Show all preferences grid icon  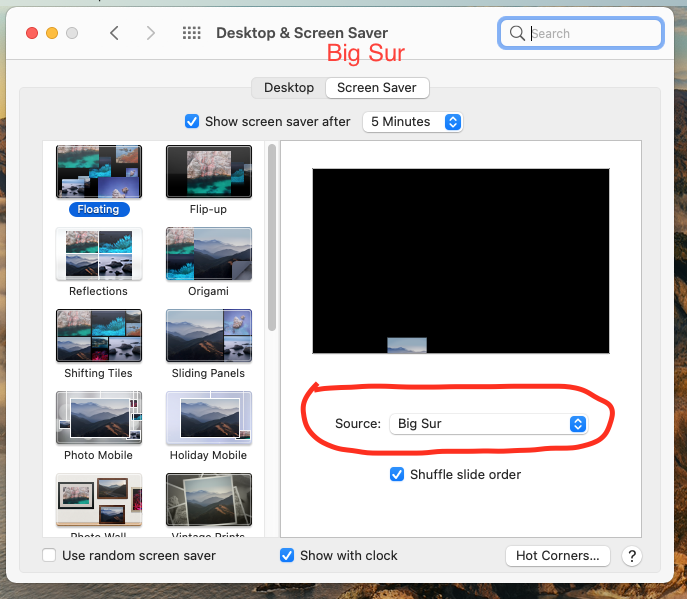pos(191,33)
